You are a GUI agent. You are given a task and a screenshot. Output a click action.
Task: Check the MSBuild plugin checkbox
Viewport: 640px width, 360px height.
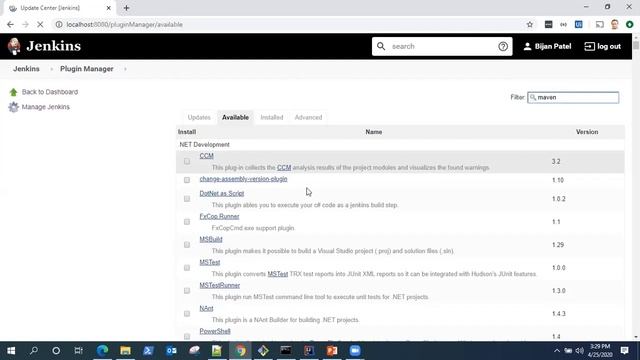pos(187,244)
